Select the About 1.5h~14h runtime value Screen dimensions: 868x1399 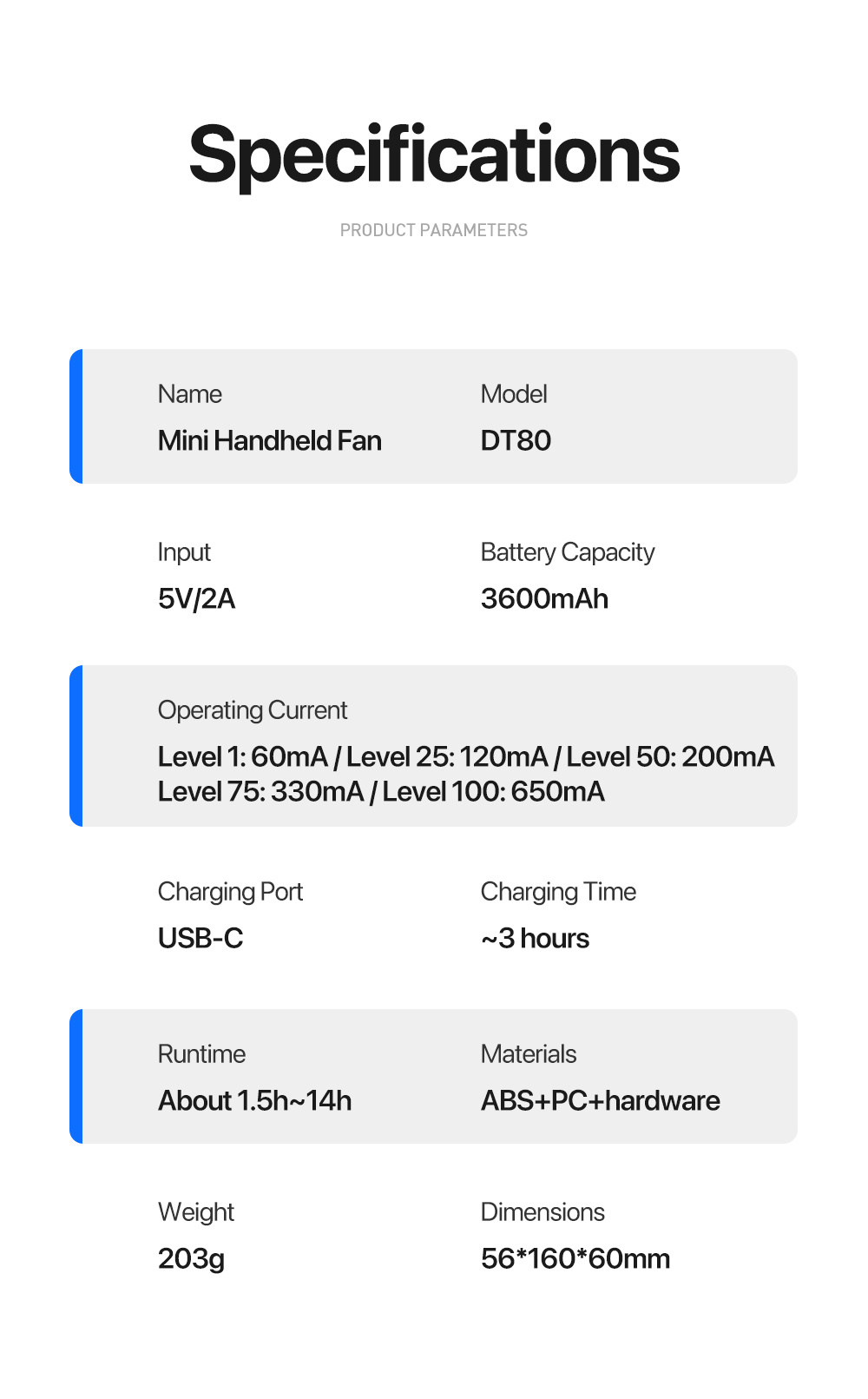pos(254,1101)
